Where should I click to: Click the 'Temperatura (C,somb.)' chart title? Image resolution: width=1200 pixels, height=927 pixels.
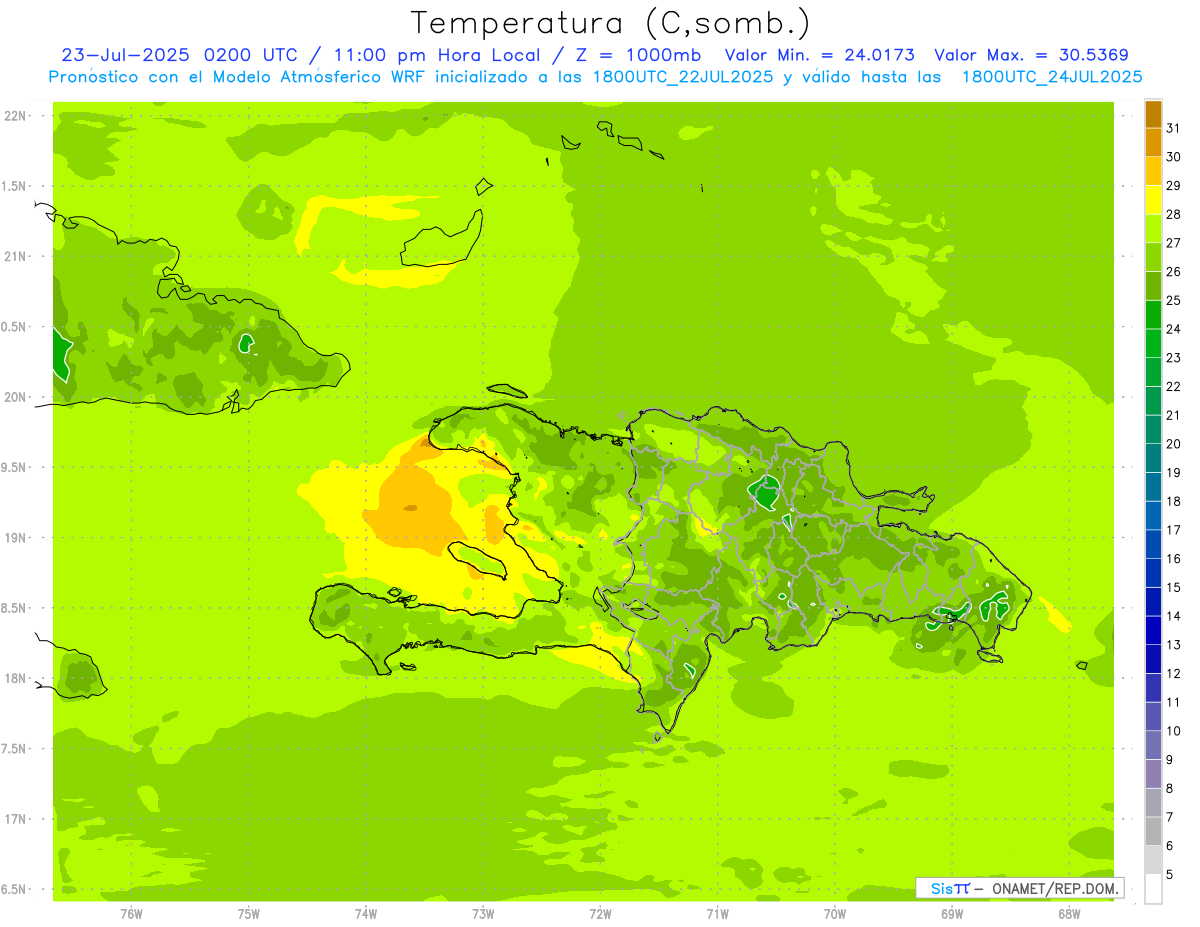610,22
